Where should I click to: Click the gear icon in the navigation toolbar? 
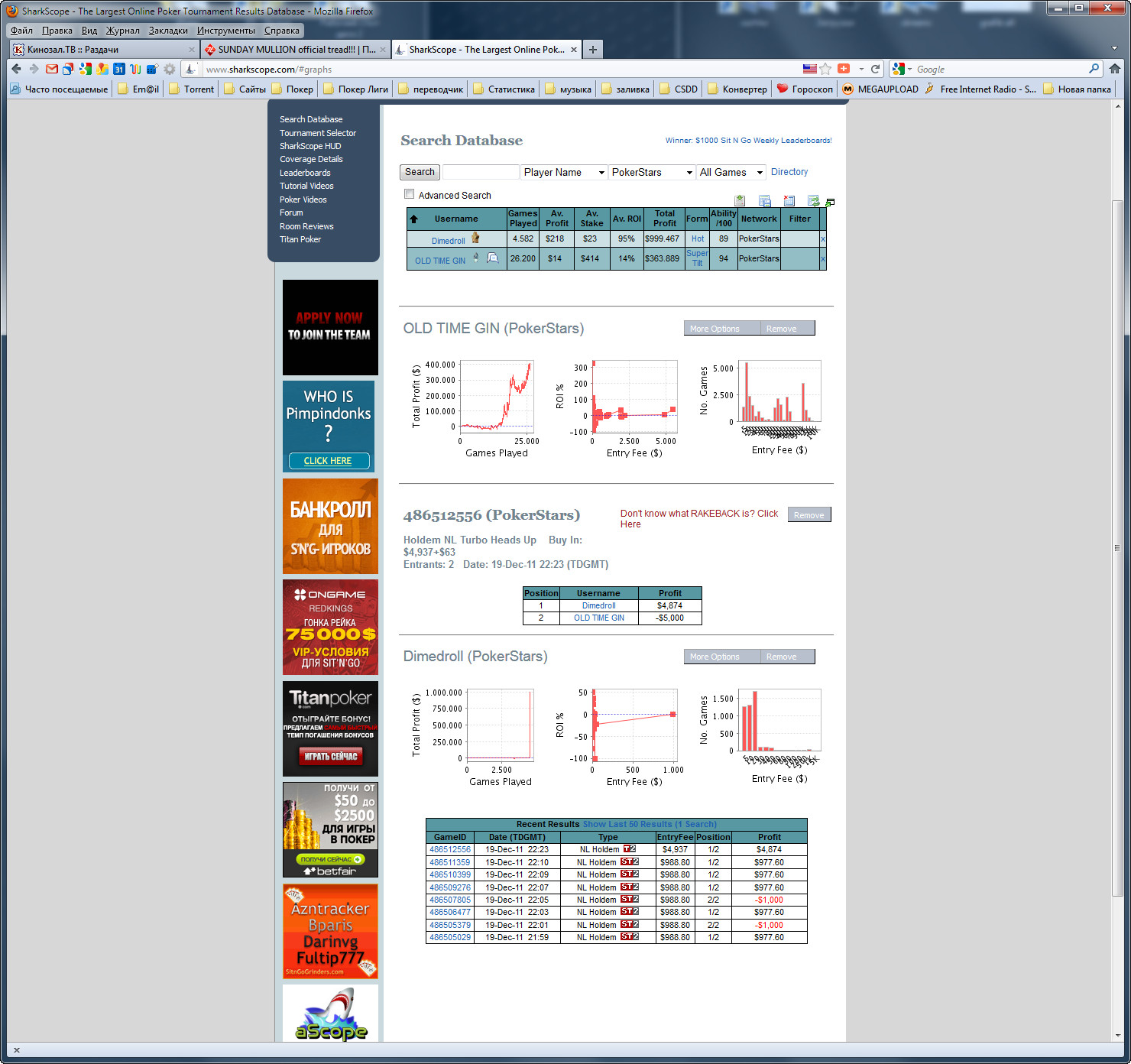click(170, 69)
